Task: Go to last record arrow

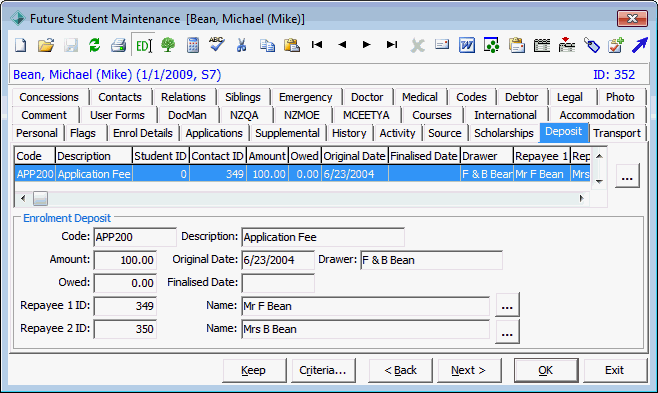Action: (392, 44)
